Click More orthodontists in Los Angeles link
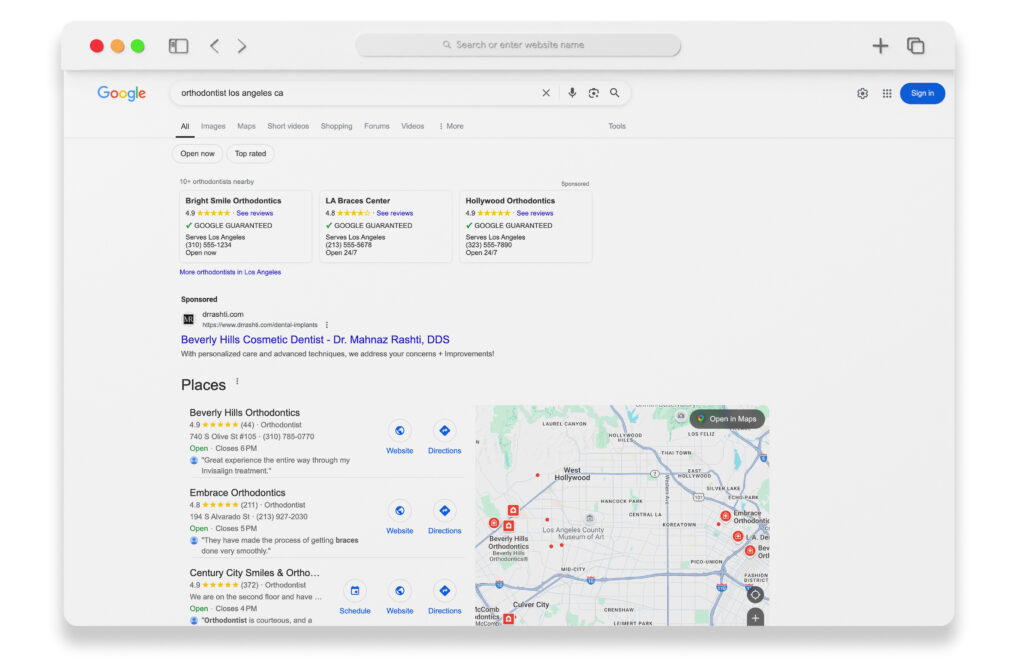This screenshot has width=1024, height=660. [x=230, y=272]
